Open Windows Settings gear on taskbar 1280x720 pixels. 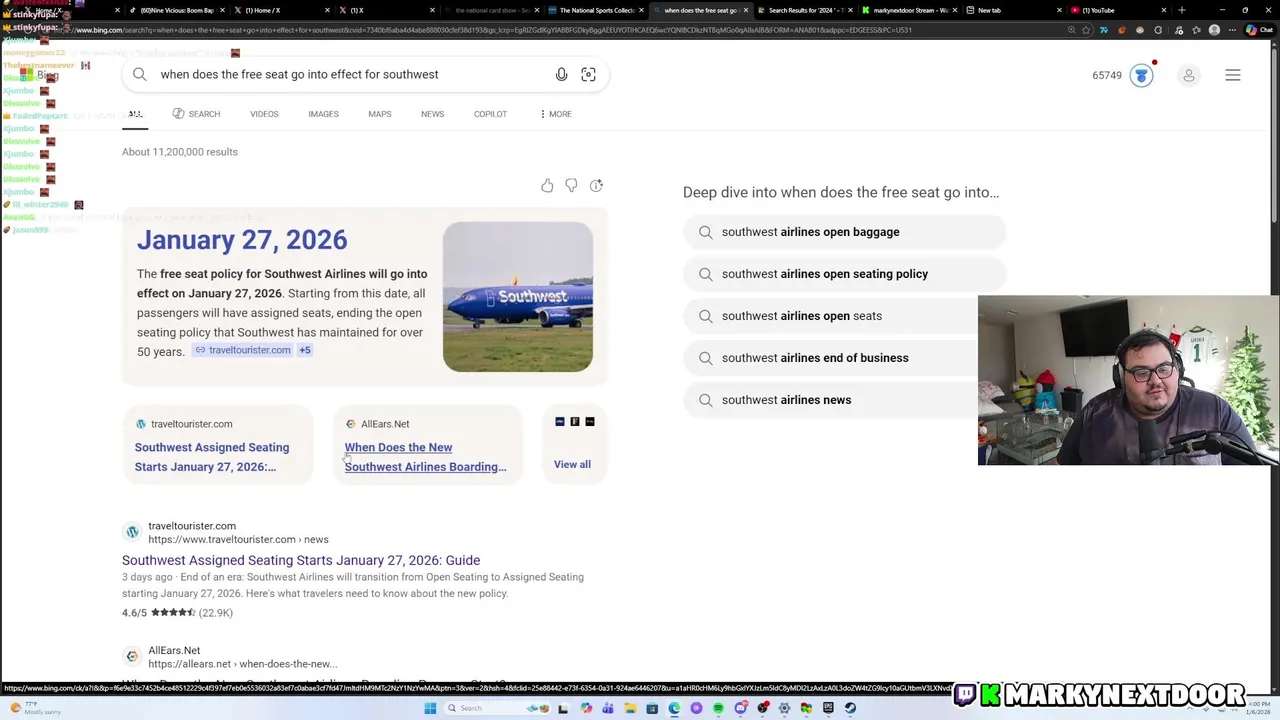784,708
